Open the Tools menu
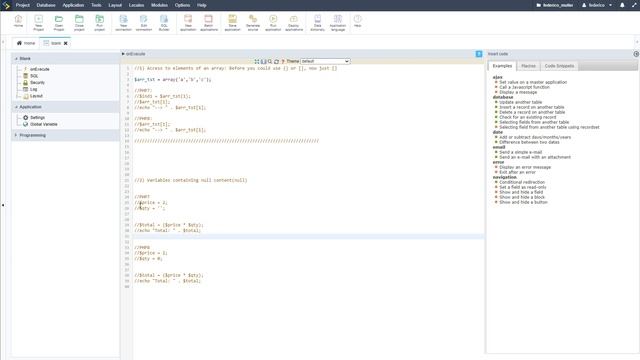Screen dimensions: 640x360 (96, 5)
